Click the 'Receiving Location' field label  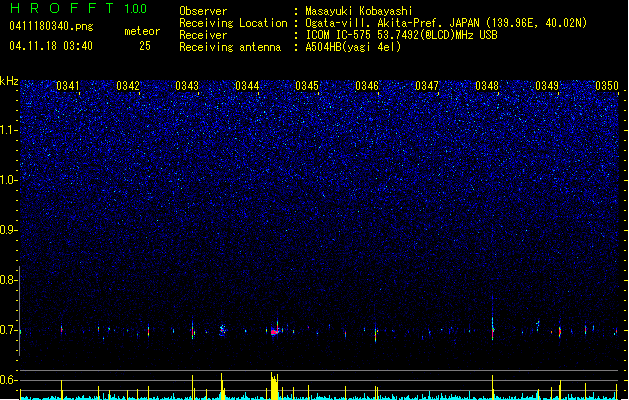click(x=233, y=23)
